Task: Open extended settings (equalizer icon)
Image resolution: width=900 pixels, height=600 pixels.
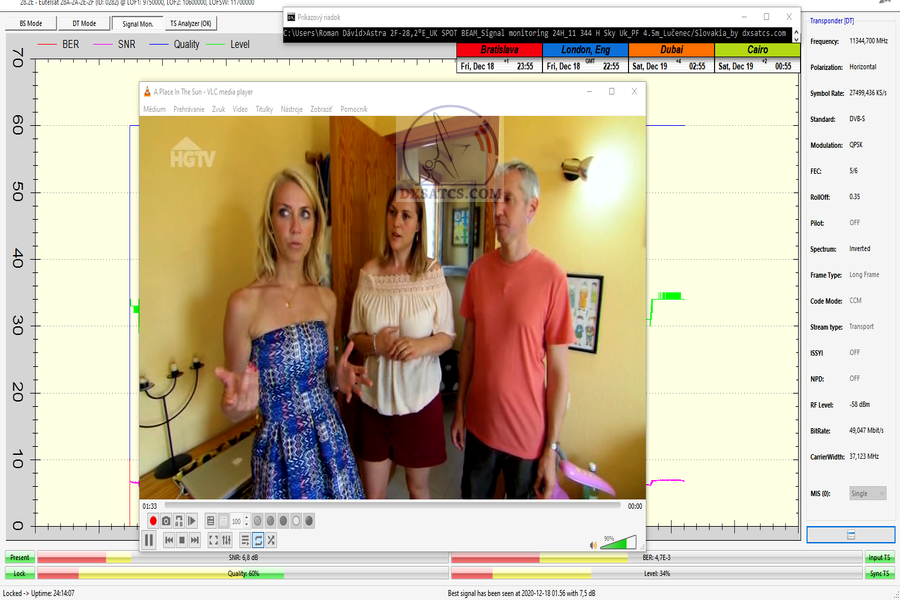Action: (226, 540)
